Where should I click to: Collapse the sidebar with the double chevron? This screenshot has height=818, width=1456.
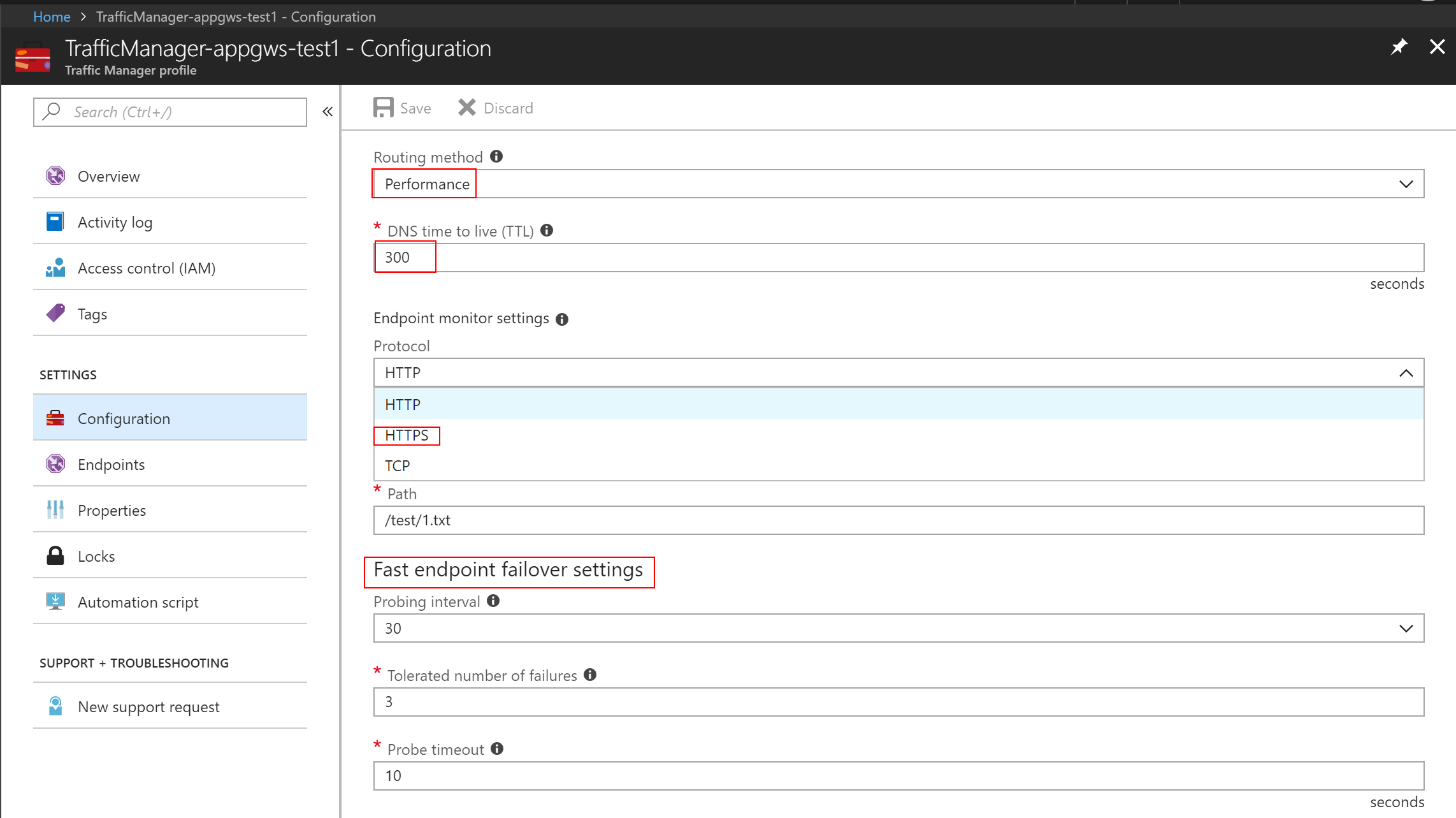point(328,112)
